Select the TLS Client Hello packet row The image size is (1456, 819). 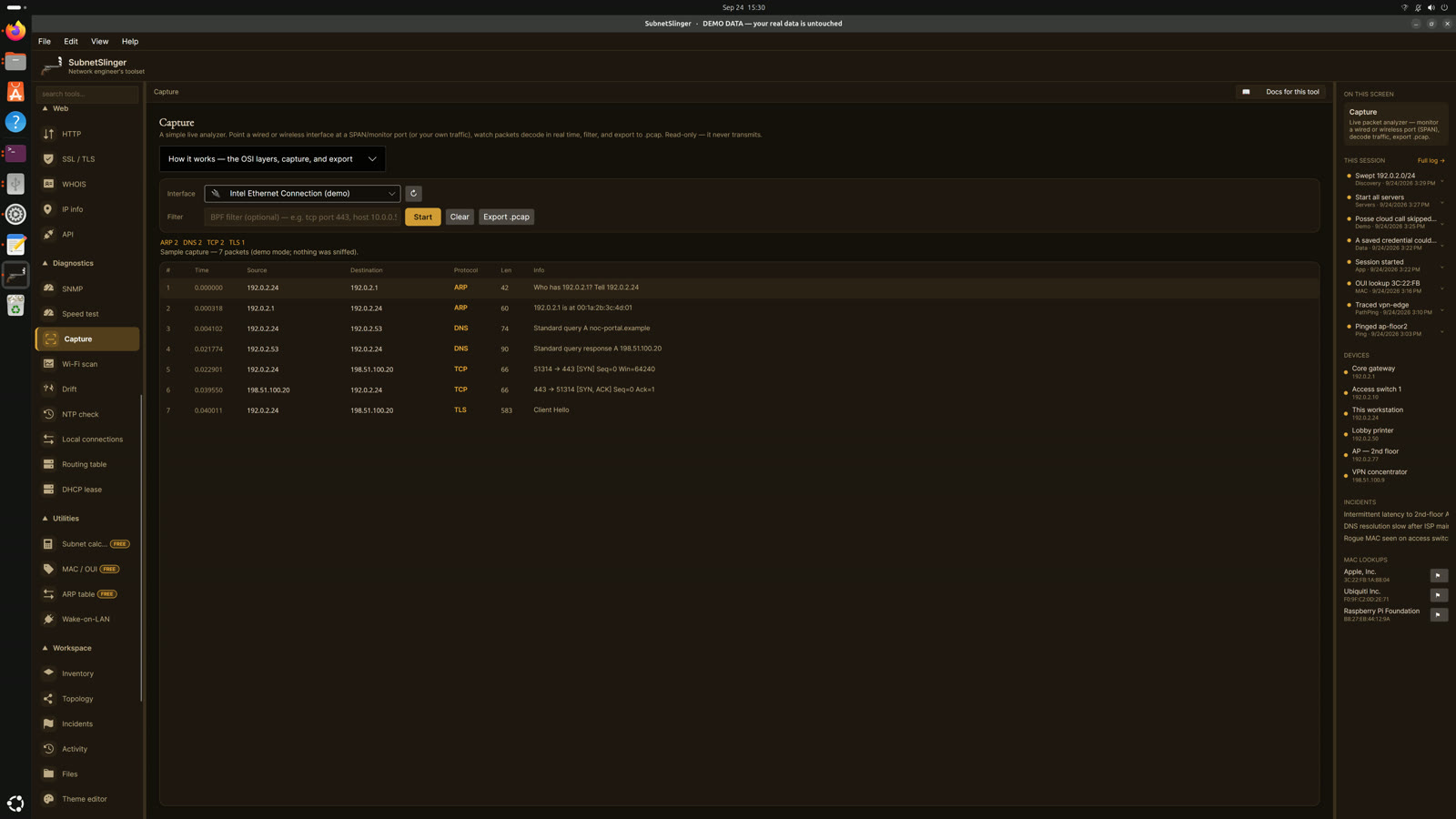click(x=739, y=410)
